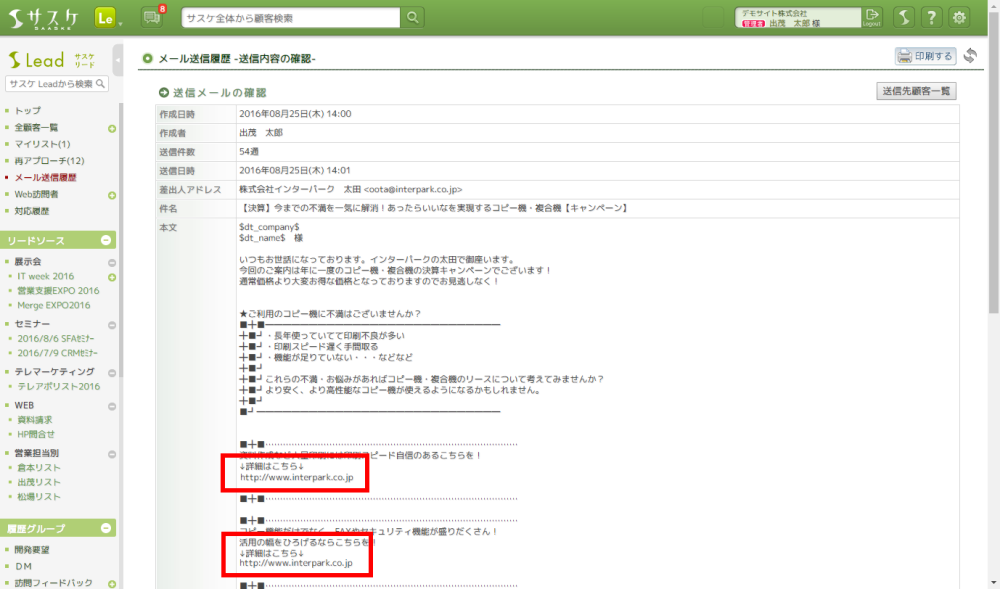Click the Sasuke S icon in header
1000x589 pixels.
click(x=903, y=18)
